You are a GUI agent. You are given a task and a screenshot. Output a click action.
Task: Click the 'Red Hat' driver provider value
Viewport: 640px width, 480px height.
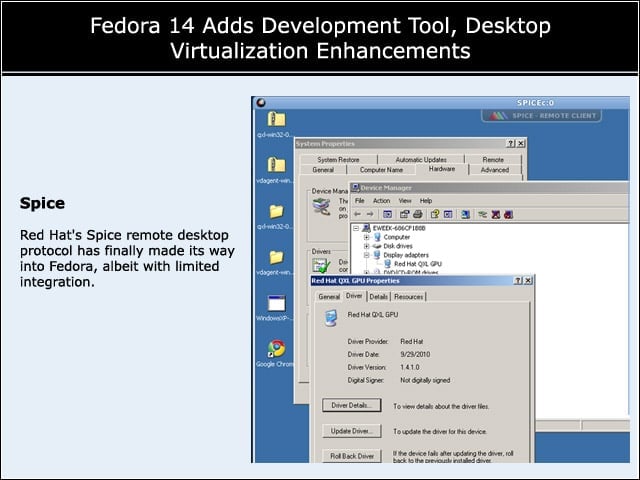pyautogui.click(x=411, y=341)
